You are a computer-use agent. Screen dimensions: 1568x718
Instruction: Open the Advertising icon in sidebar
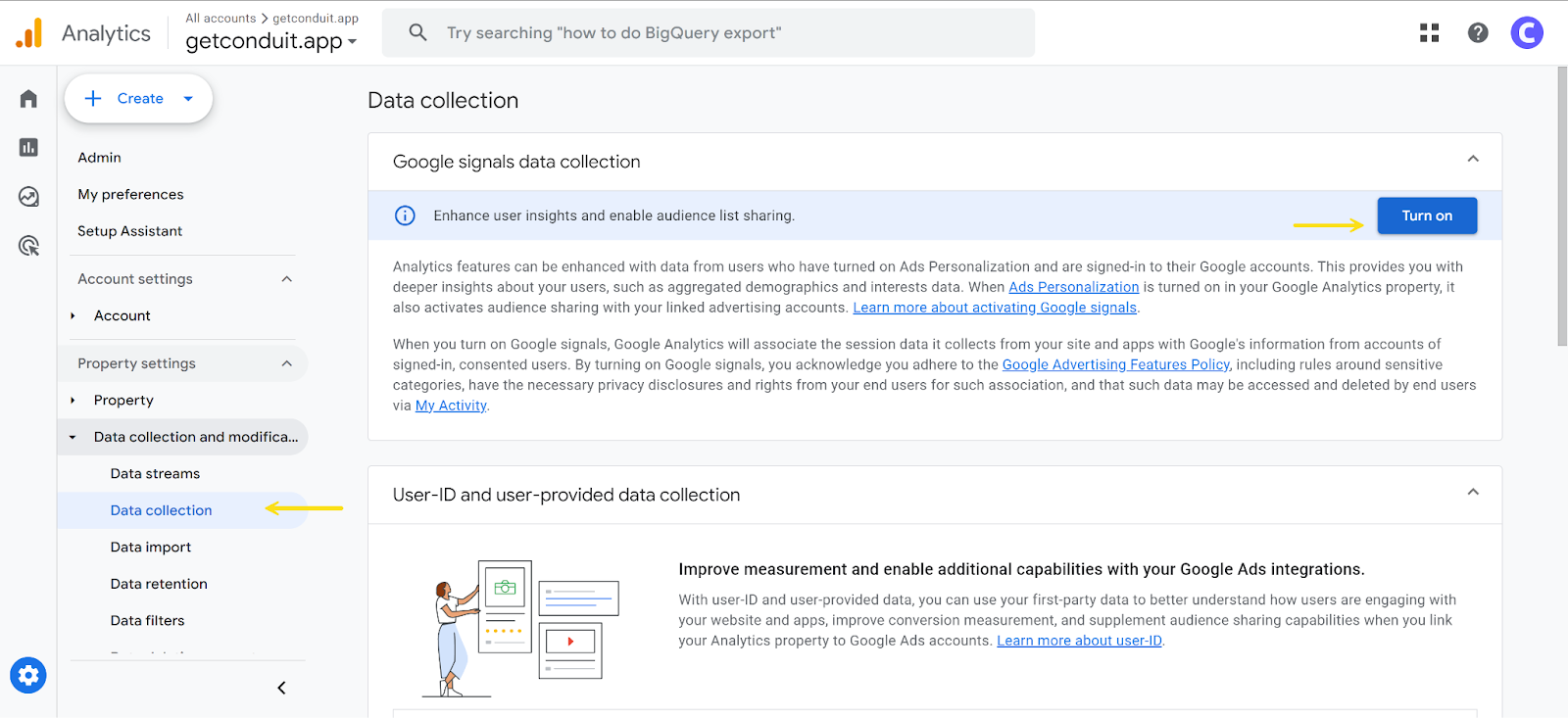[x=28, y=246]
